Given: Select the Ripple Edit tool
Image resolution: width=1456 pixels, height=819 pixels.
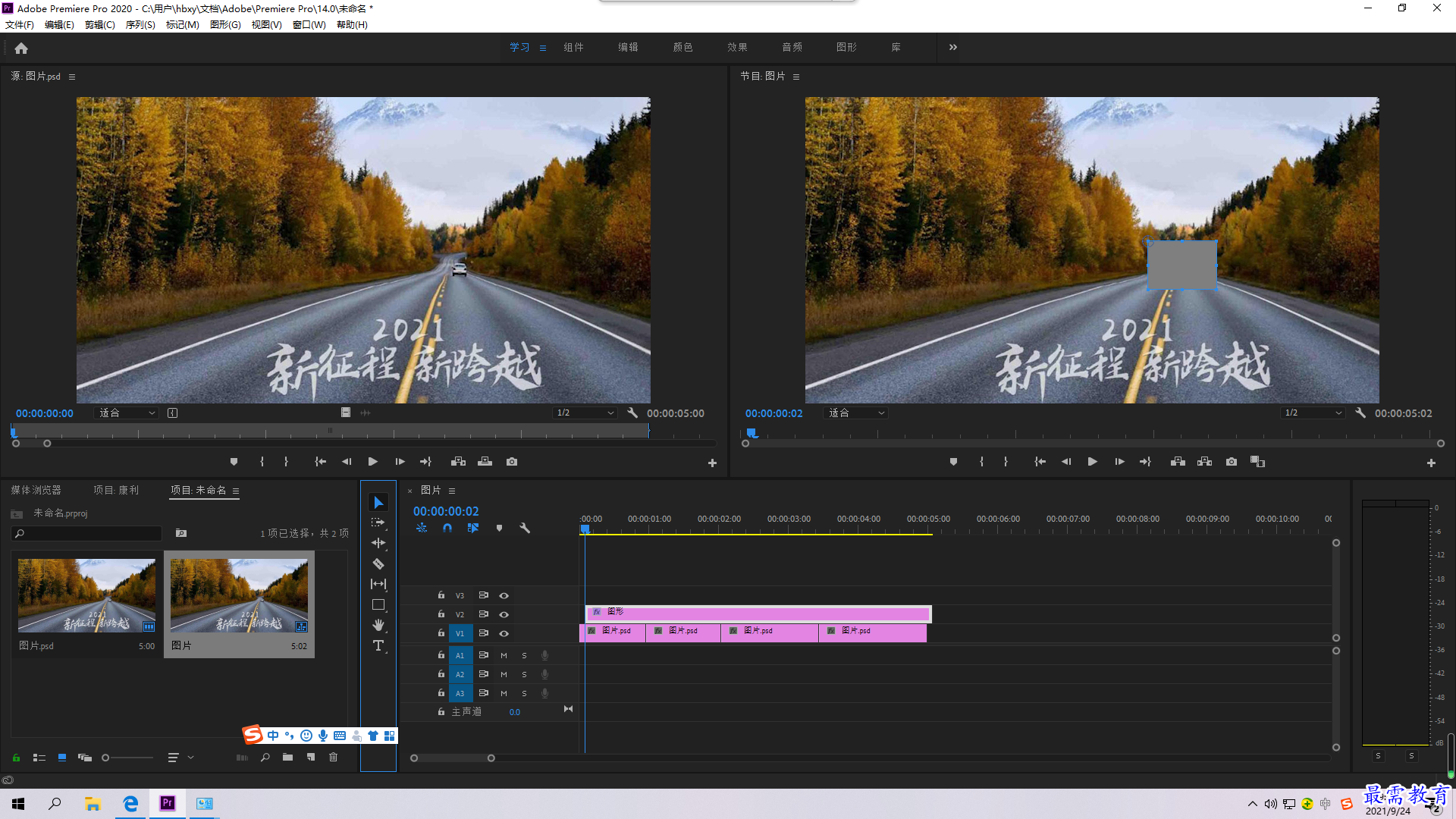Looking at the screenshot, I should tap(378, 543).
